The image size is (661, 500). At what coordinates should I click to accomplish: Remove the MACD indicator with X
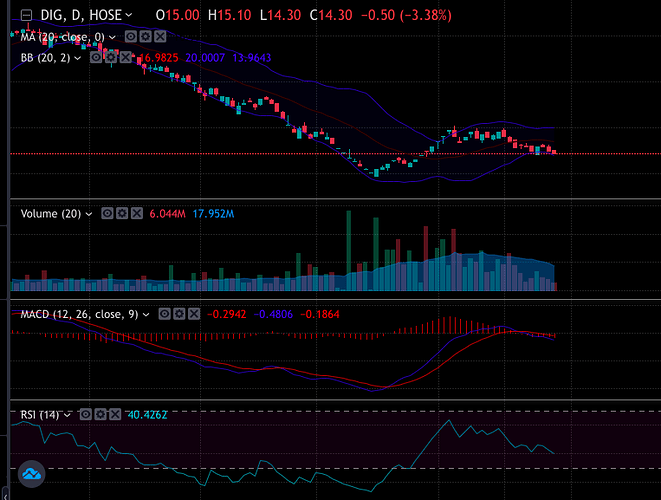tap(194, 315)
